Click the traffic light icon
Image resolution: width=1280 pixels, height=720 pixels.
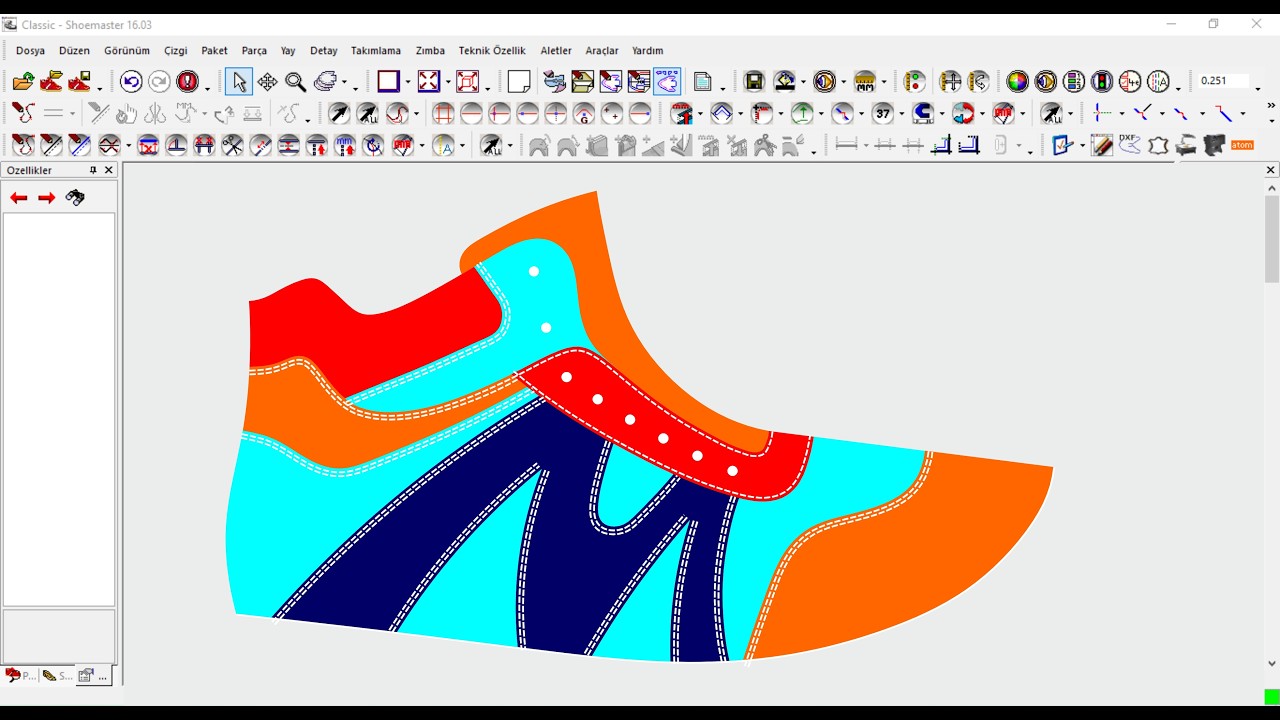(1102, 82)
